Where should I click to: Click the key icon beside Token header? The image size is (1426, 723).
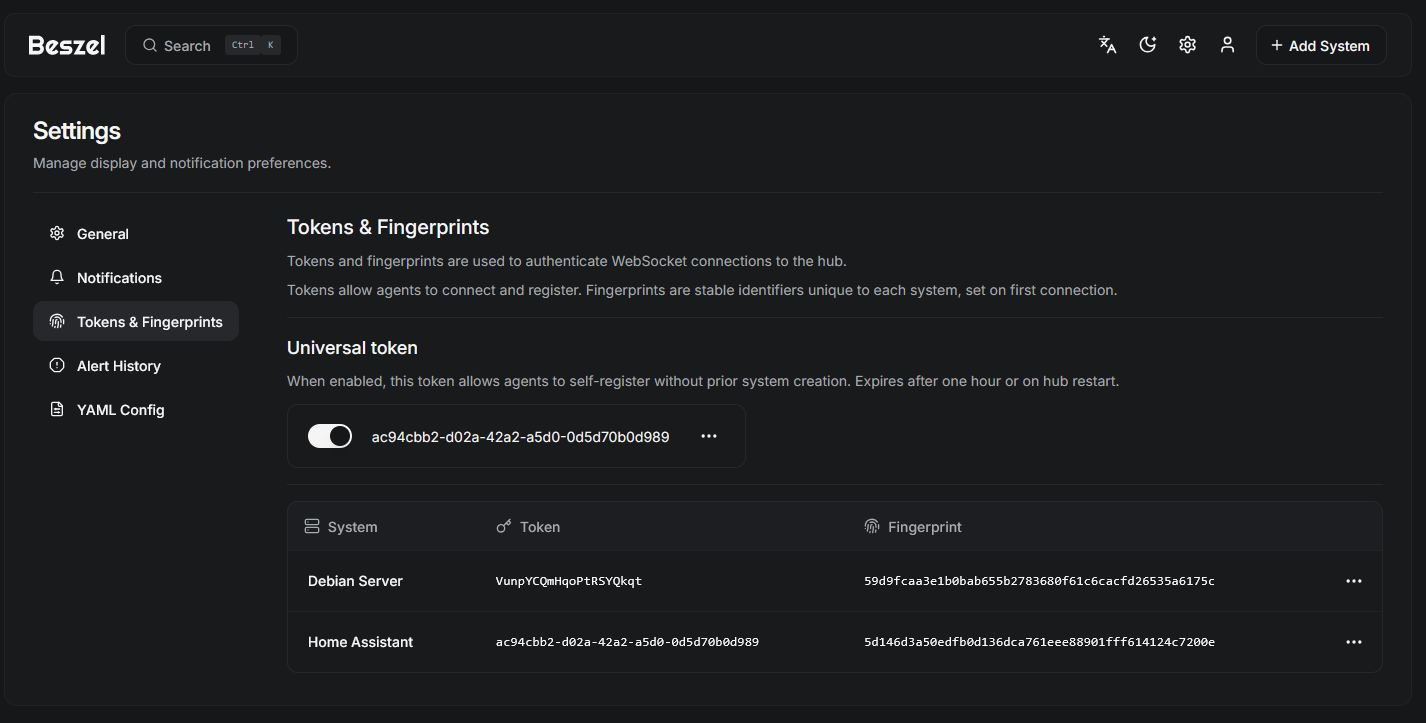[504, 526]
